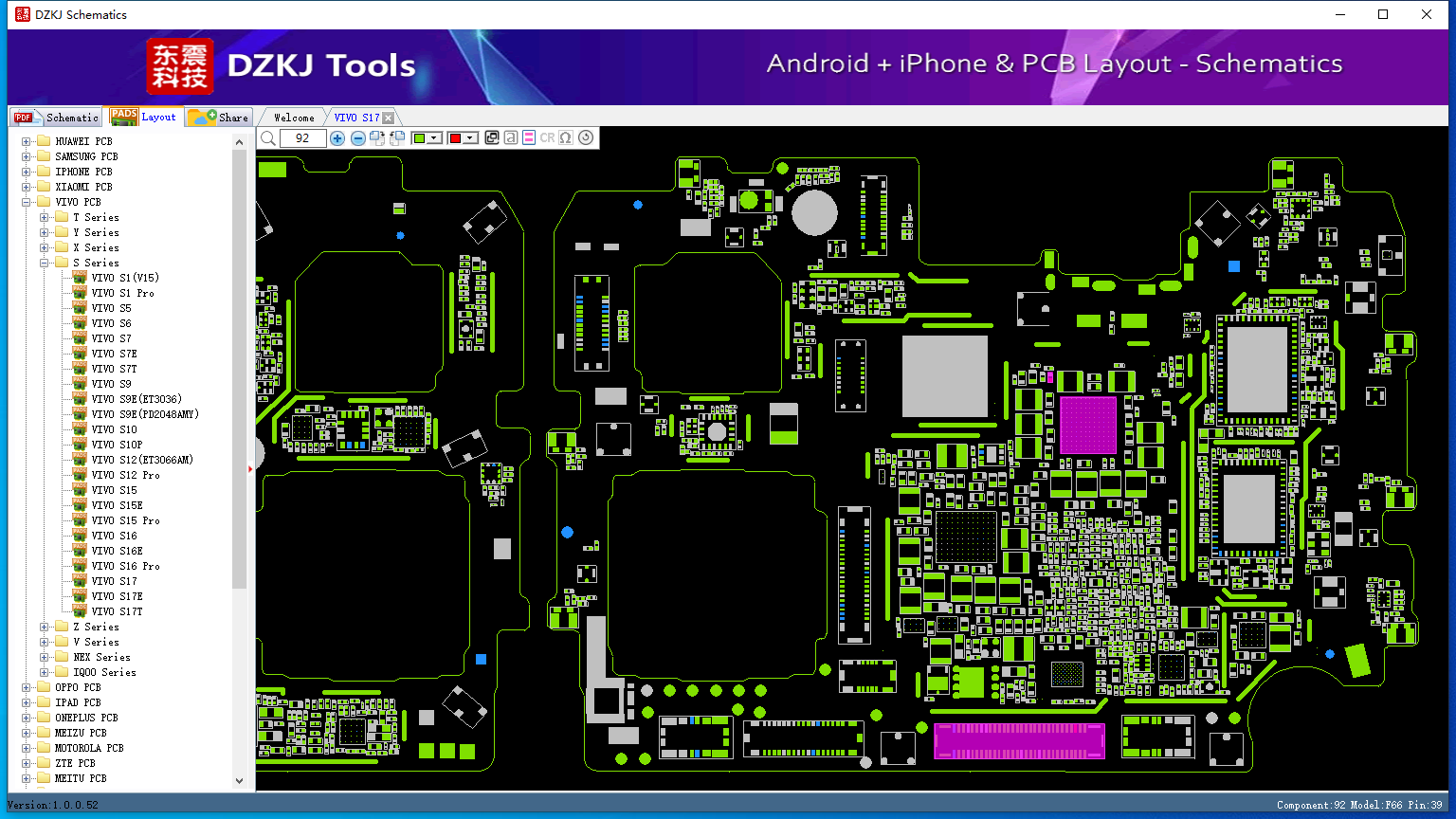Zoom in with the blue plus button

tap(337, 138)
